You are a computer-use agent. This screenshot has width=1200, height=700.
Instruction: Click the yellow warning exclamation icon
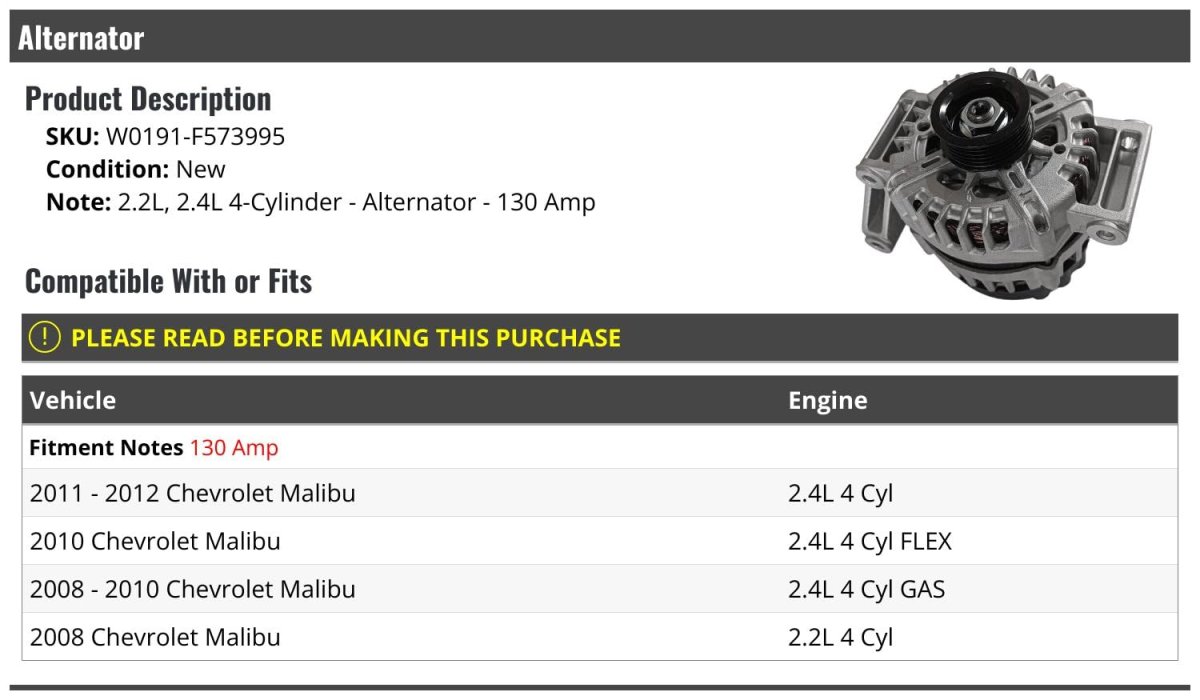coord(45,338)
